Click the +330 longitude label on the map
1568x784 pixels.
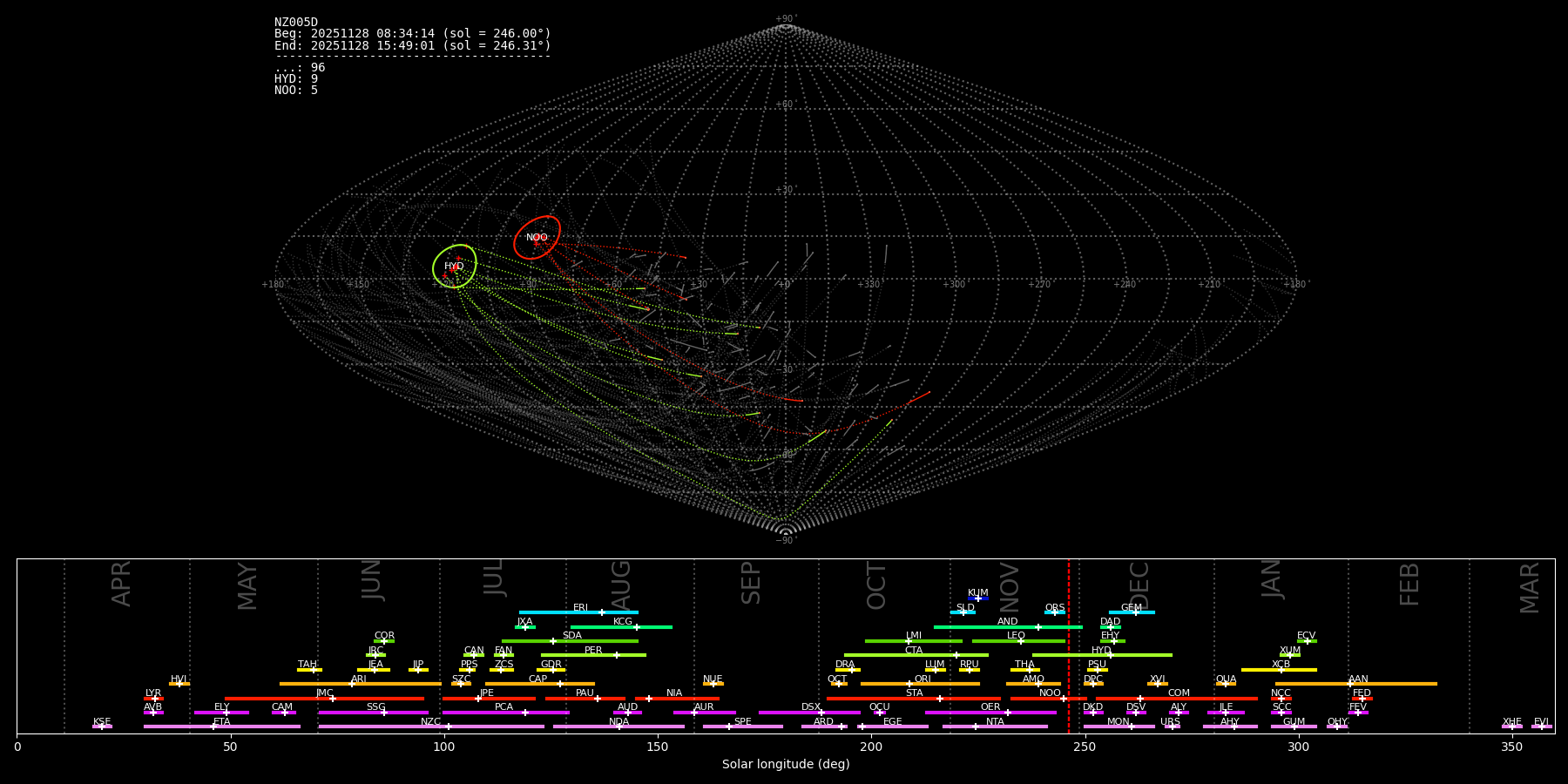click(x=869, y=284)
